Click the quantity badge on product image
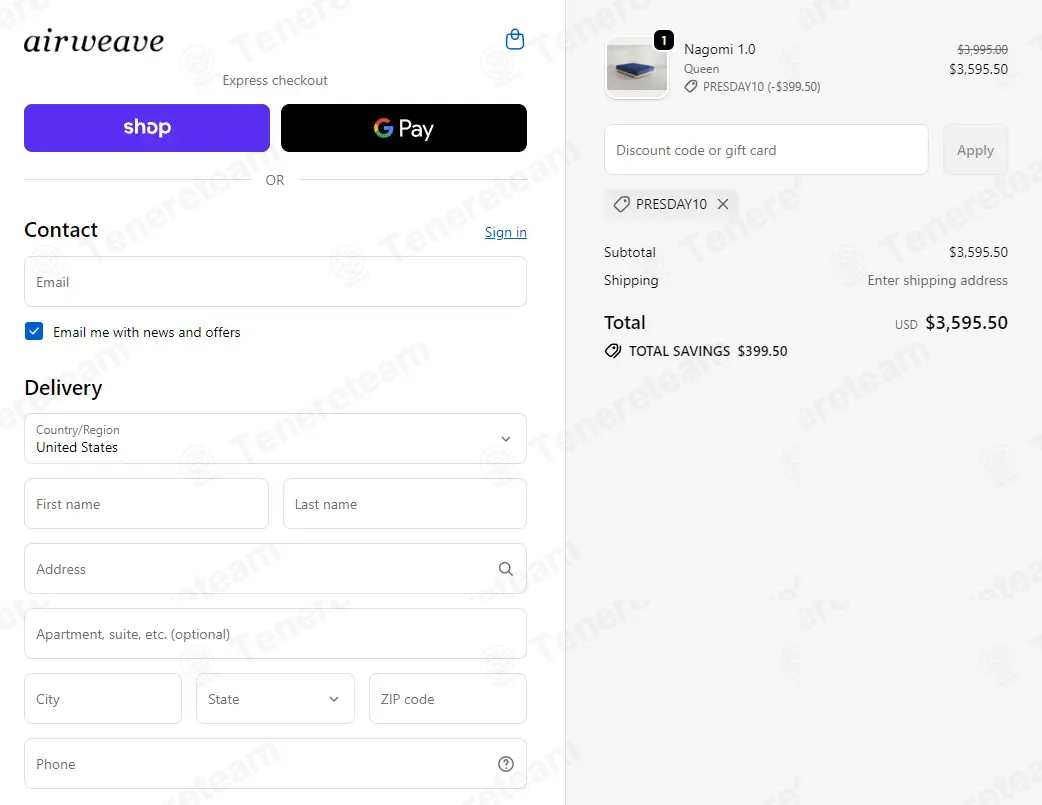The image size is (1042, 805). click(664, 40)
